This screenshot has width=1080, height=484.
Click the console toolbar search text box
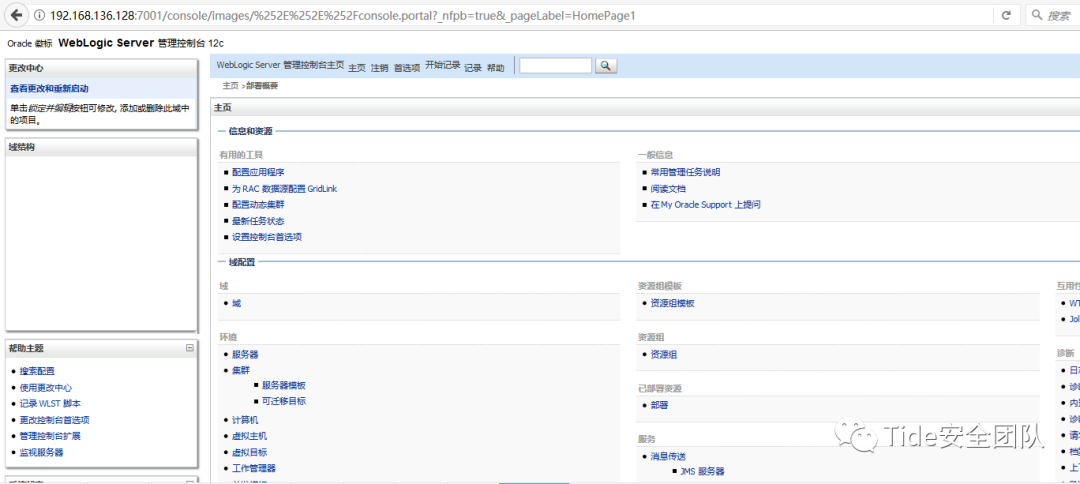pos(556,65)
